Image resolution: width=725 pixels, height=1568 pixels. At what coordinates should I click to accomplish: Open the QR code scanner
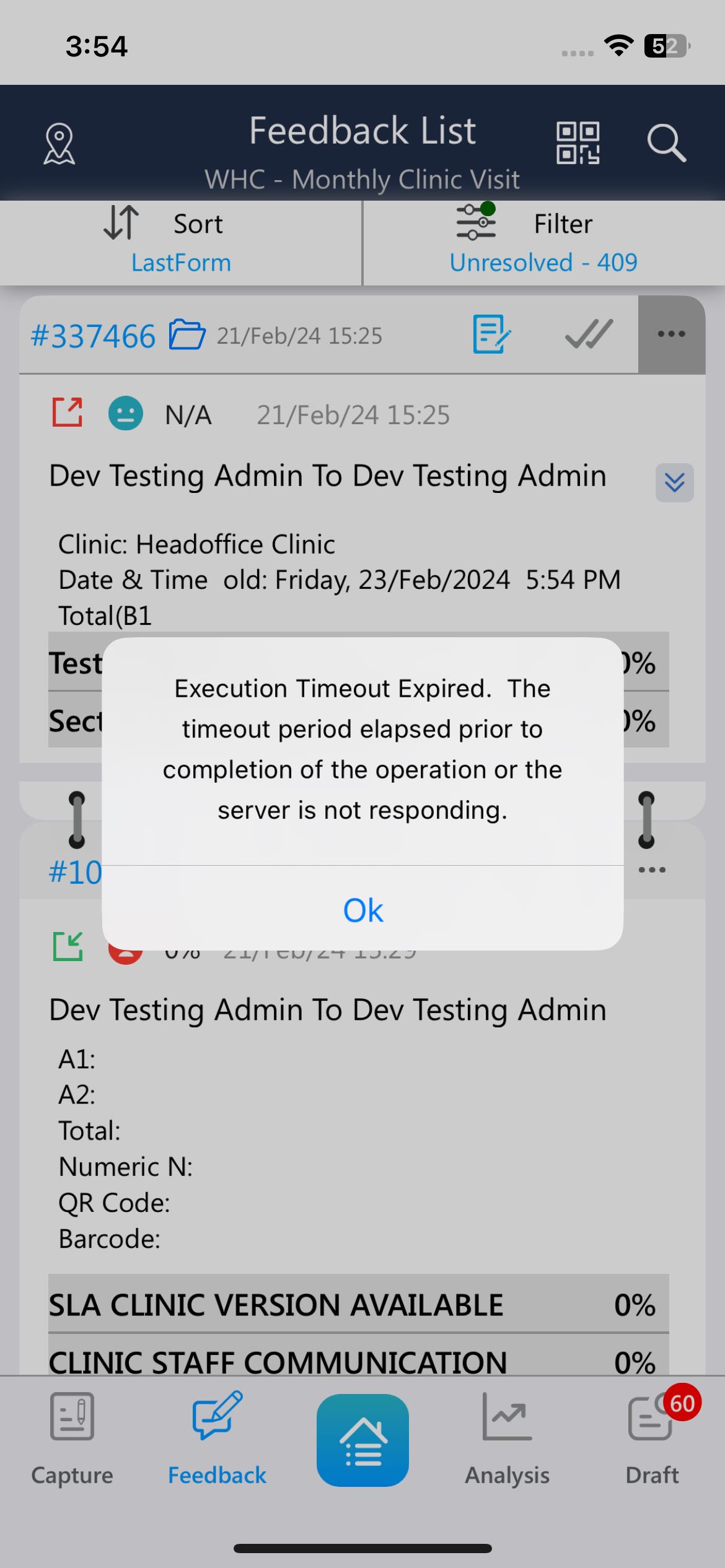[578, 143]
